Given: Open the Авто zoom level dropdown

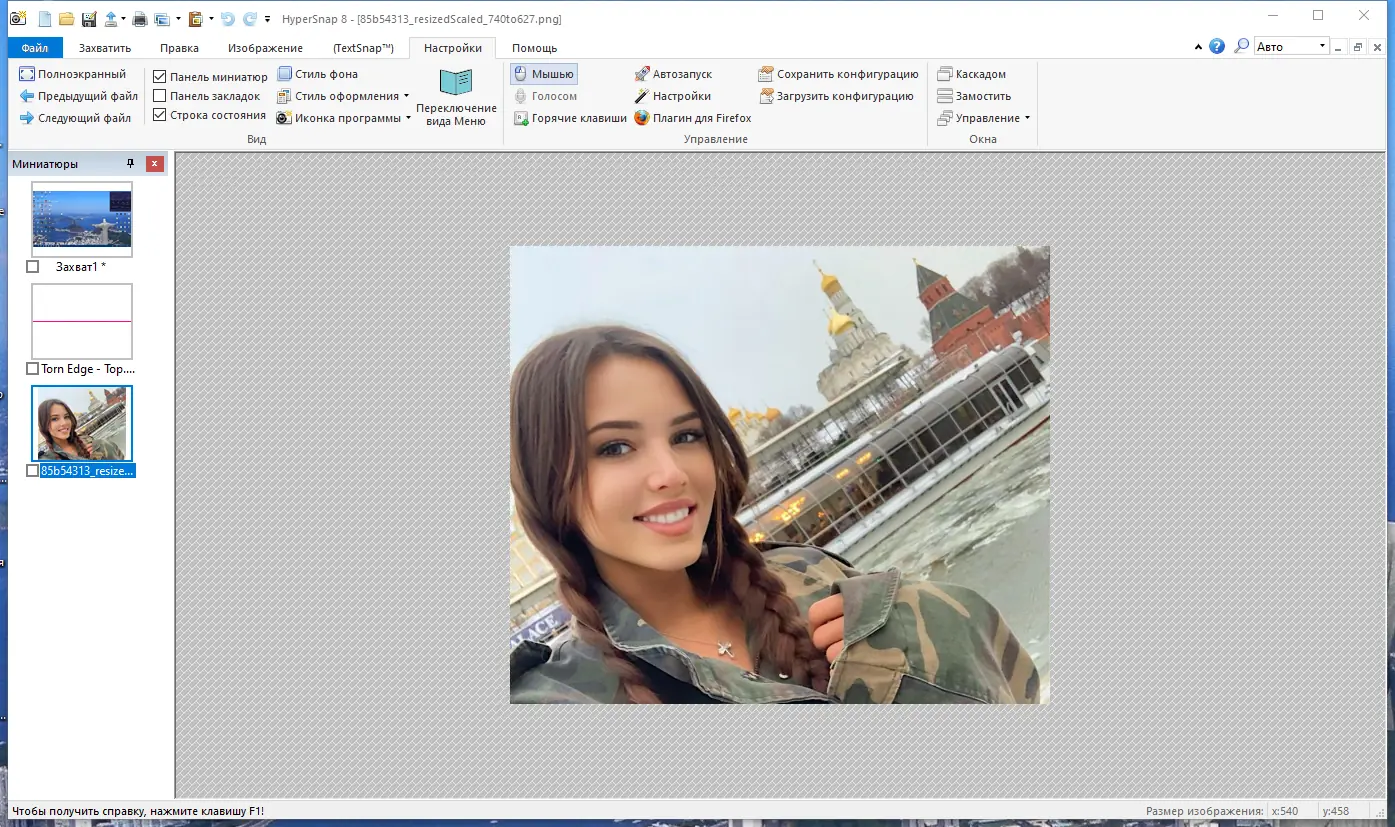Looking at the screenshot, I should [x=1320, y=45].
